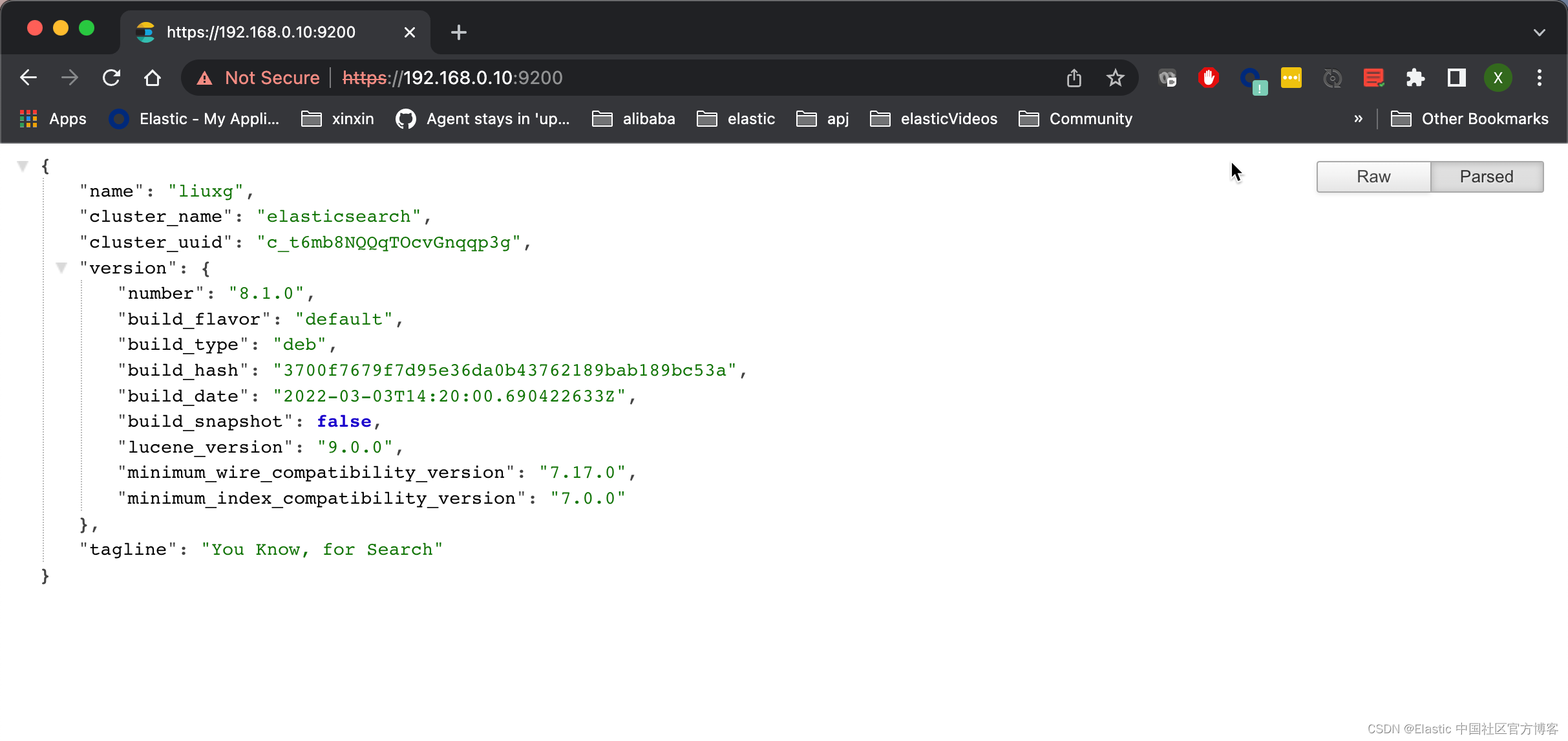This screenshot has width=1568, height=741.
Task: Show hidden bookmarks with double chevron
Action: pos(1358,118)
